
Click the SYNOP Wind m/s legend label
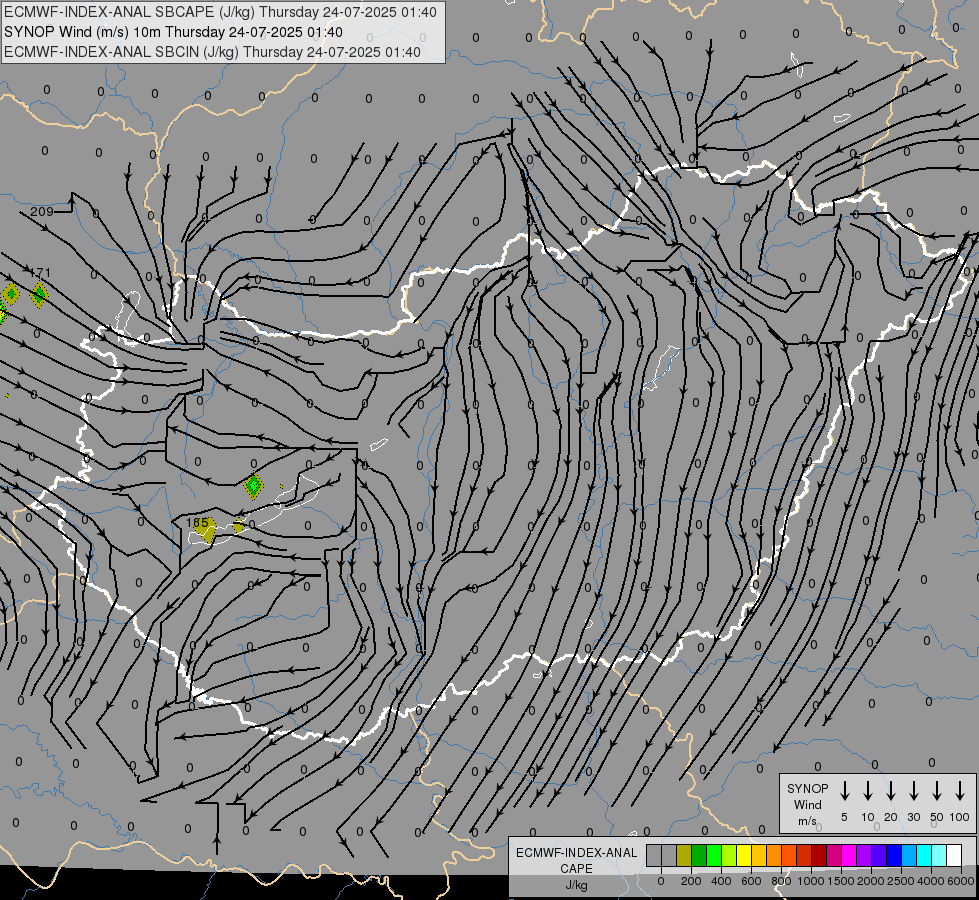(x=807, y=804)
